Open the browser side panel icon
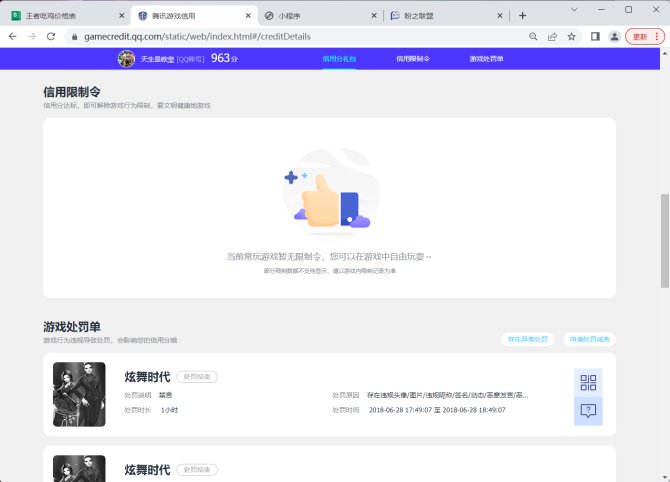This screenshot has height=482, width=670. pyautogui.click(x=595, y=37)
